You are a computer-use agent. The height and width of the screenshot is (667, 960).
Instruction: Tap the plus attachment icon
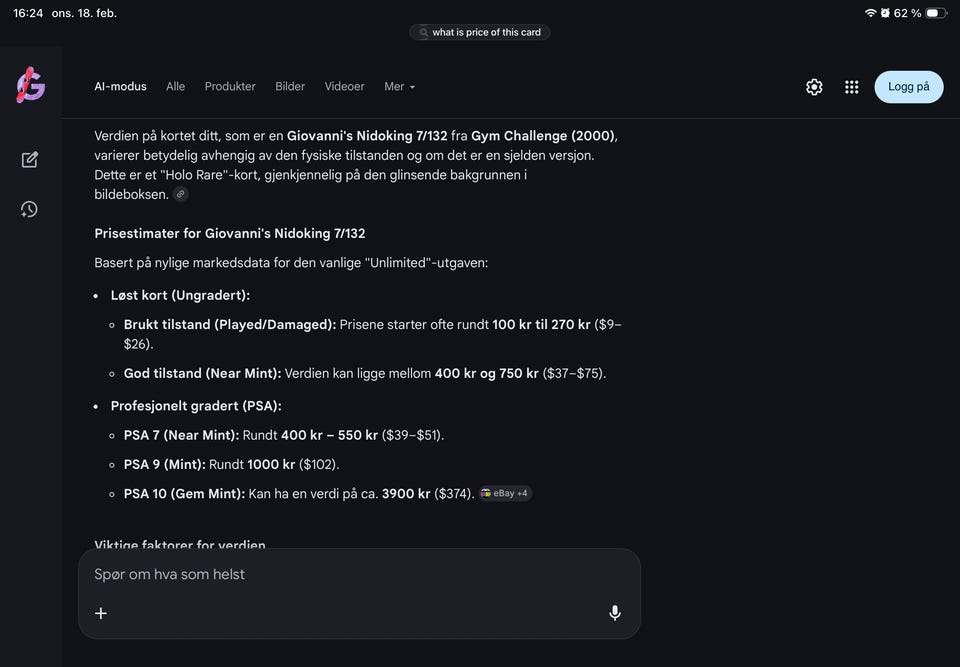pos(101,613)
